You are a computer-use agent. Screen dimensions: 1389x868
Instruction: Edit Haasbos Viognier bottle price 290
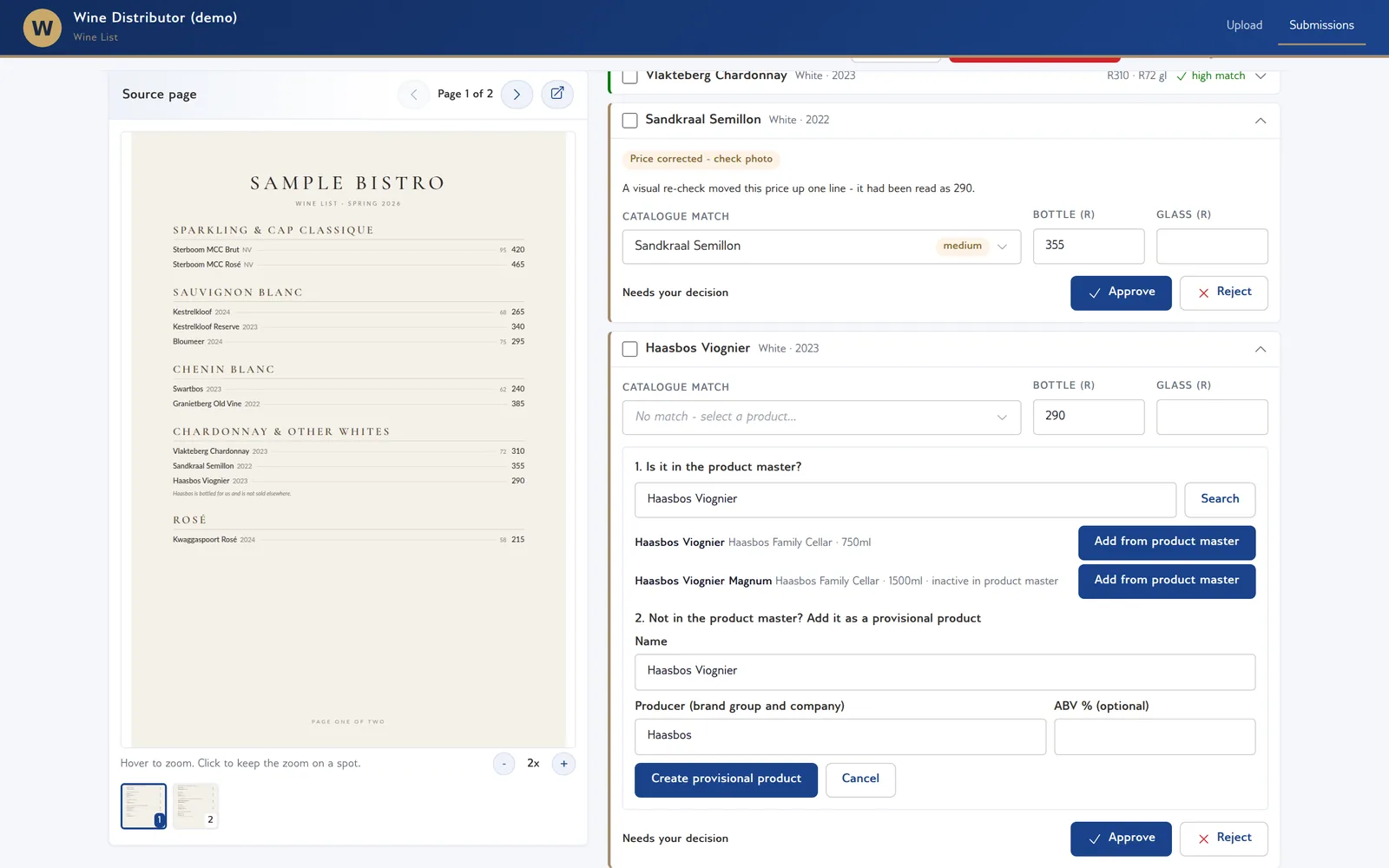(1089, 417)
